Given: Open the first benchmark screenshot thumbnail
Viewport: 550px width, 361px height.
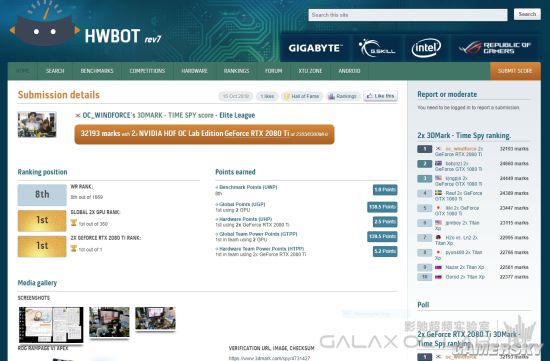Looking at the screenshot, I should [51, 325].
